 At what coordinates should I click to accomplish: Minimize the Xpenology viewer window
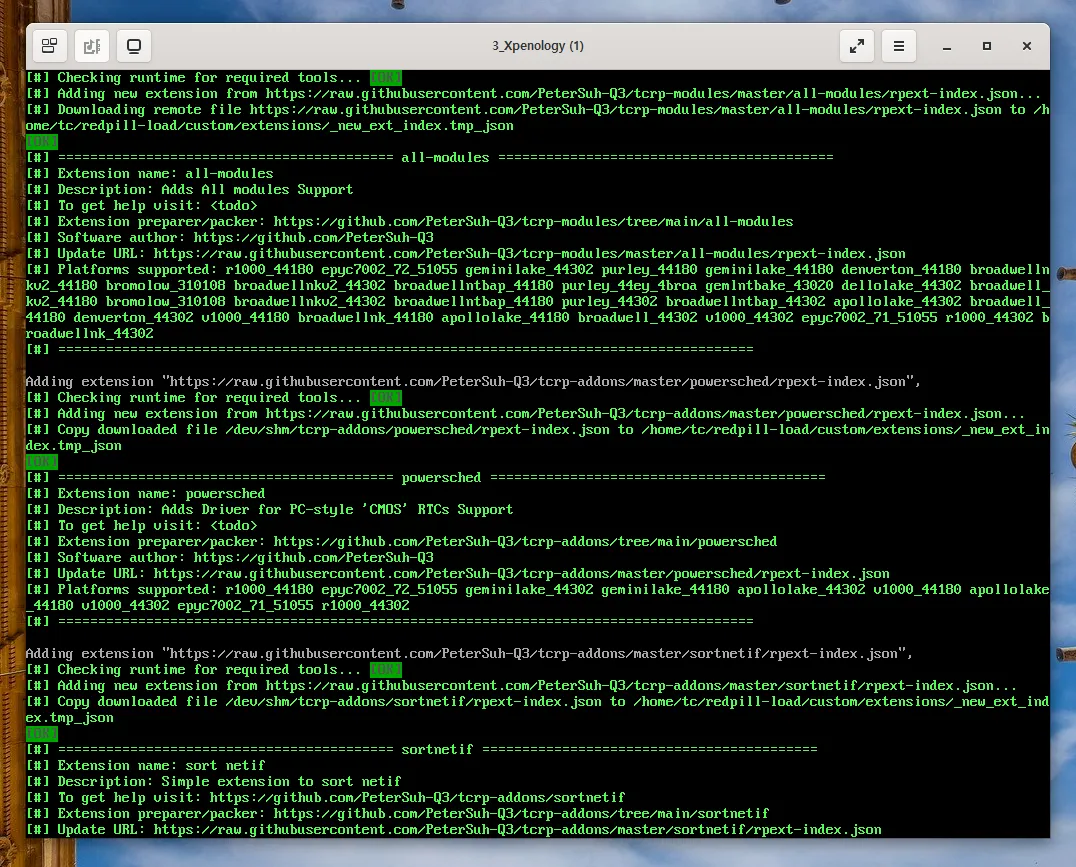coord(946,46)
